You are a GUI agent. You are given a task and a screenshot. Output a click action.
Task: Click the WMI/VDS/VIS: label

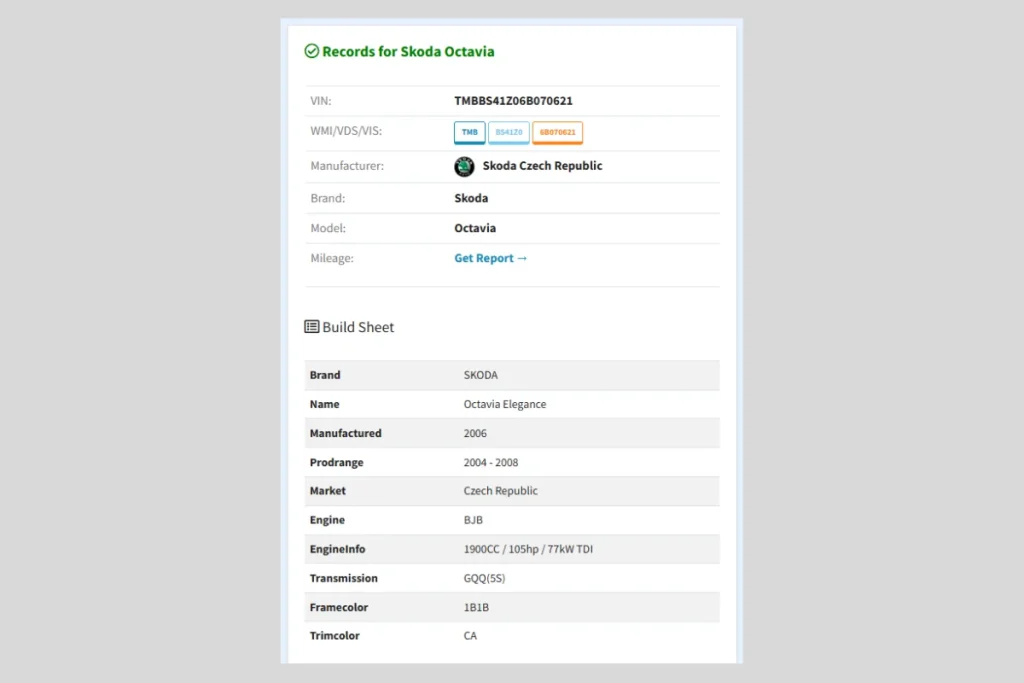(x=346, y=131)
